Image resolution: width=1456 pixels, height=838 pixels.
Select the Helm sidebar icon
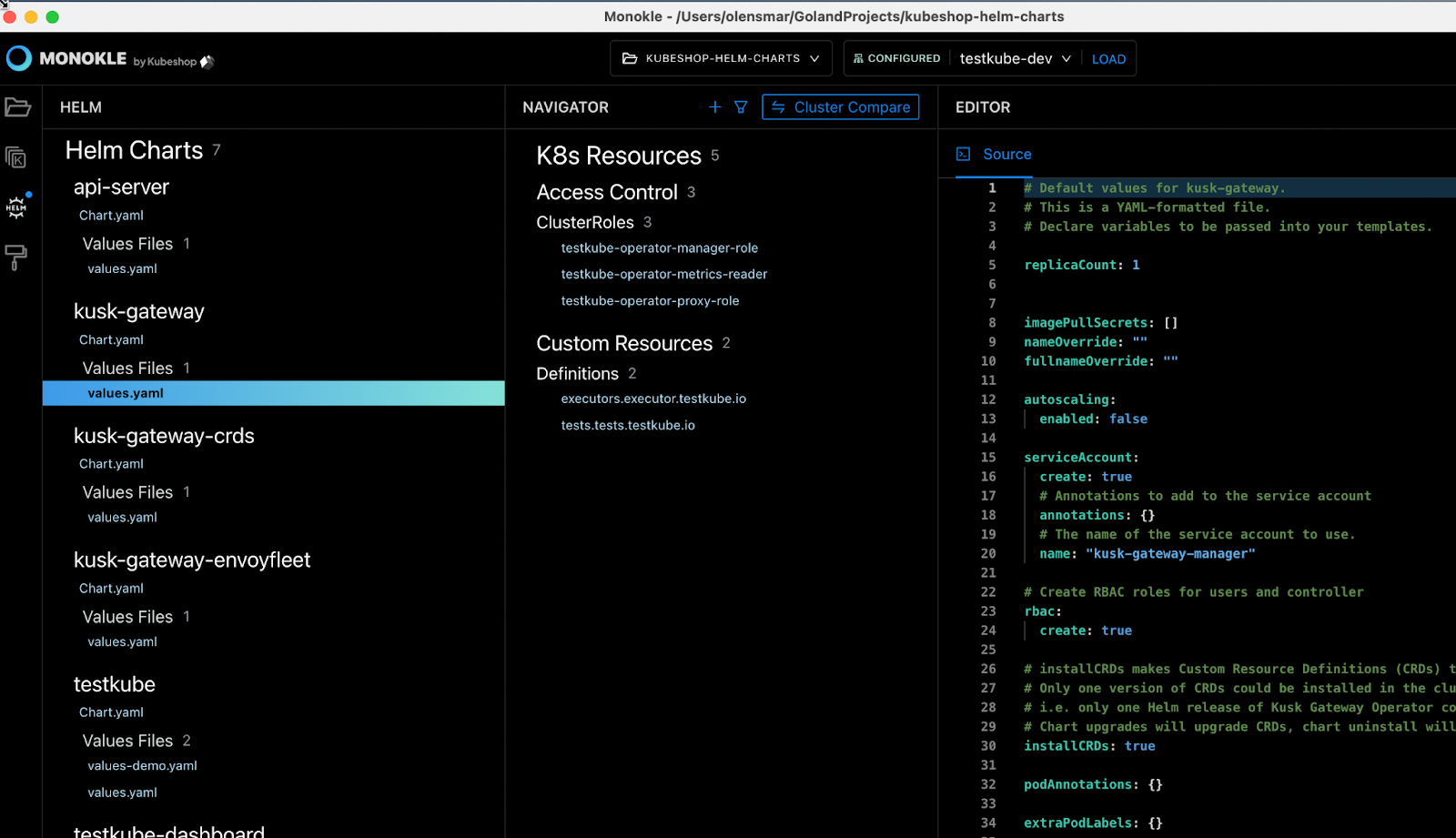click(x=16, y=207)
